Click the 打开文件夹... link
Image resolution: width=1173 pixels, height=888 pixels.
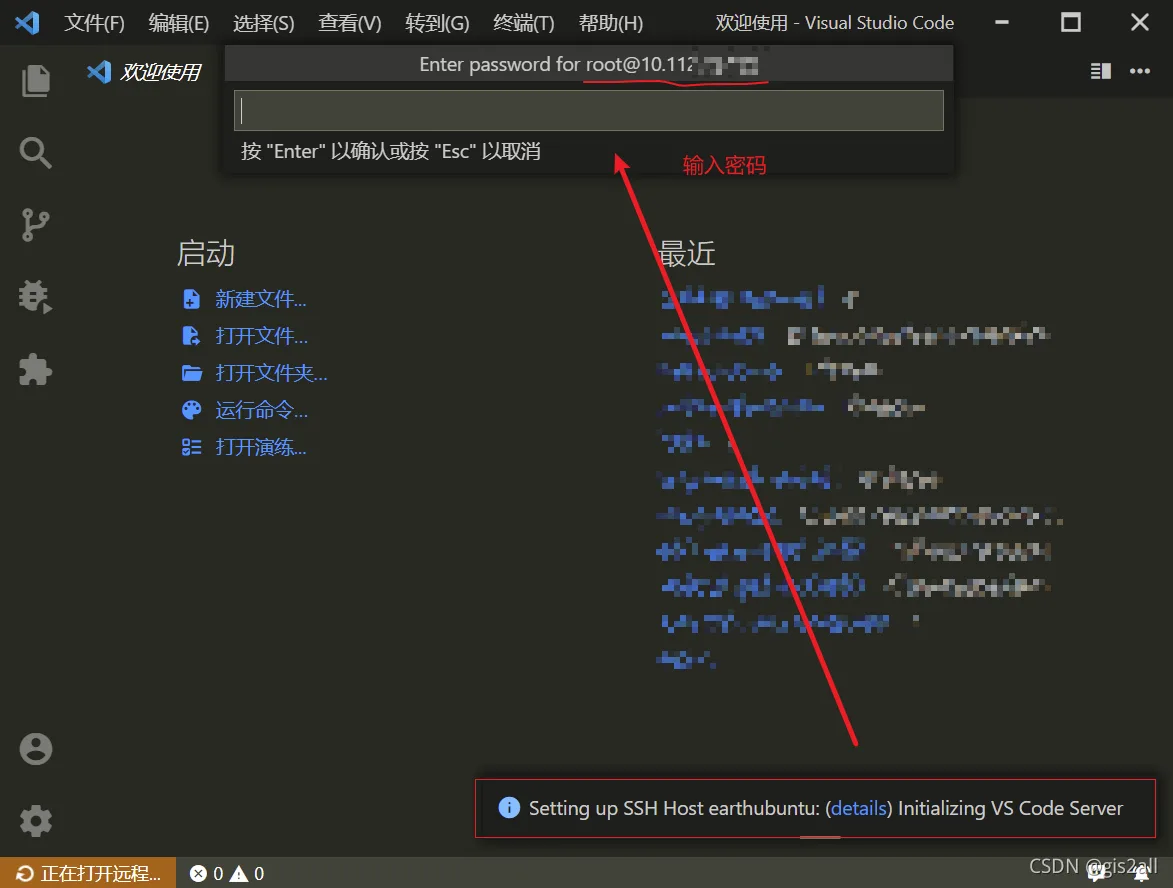pos(272,373)
